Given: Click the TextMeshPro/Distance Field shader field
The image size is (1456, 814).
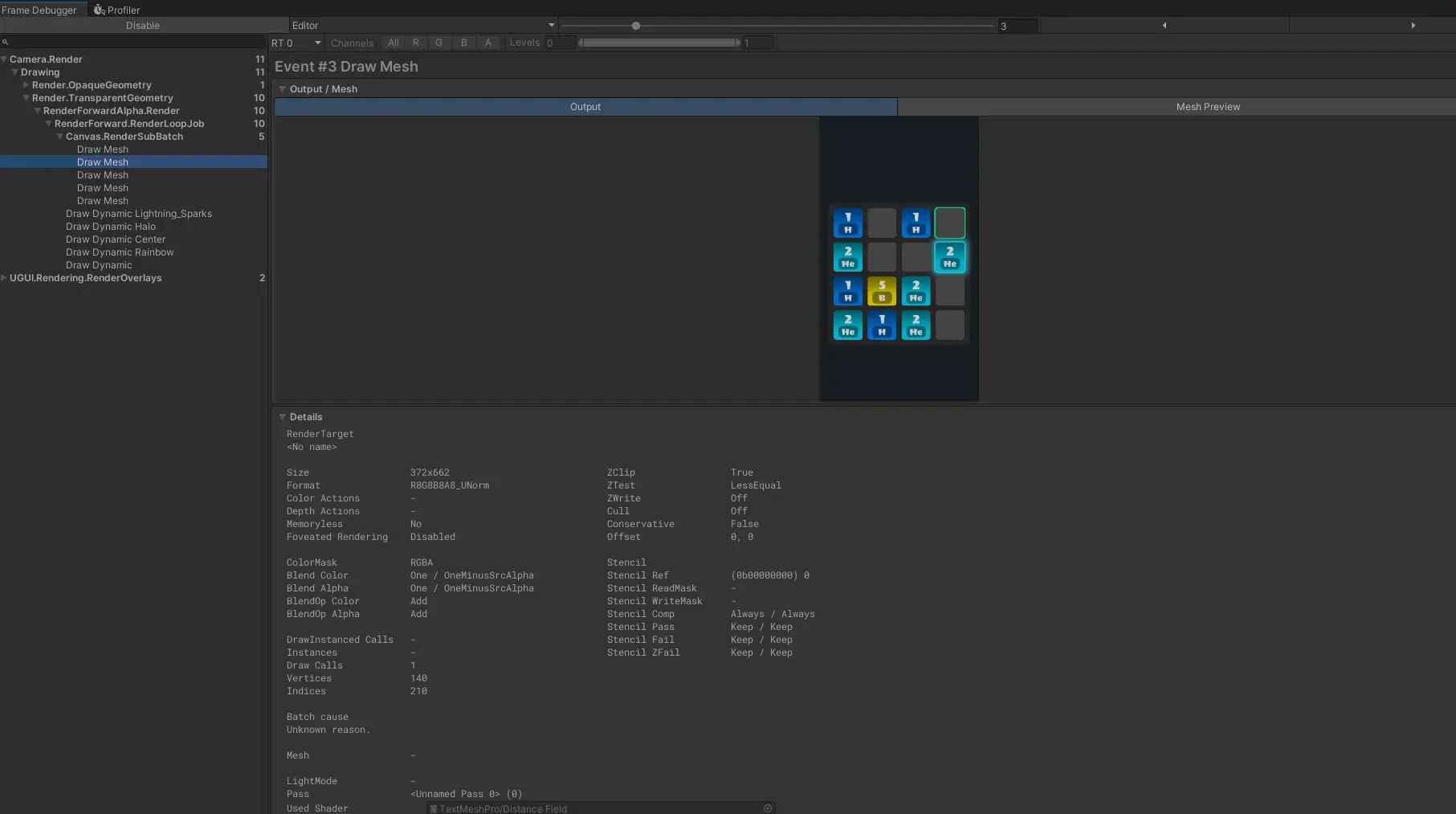Looking at the screenshot, I should (x=601, y=808).
